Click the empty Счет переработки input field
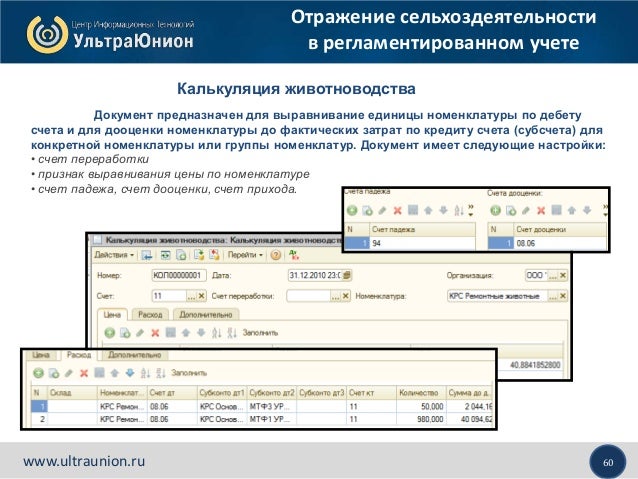Screen dimensions: 638x479 [308, 296]
